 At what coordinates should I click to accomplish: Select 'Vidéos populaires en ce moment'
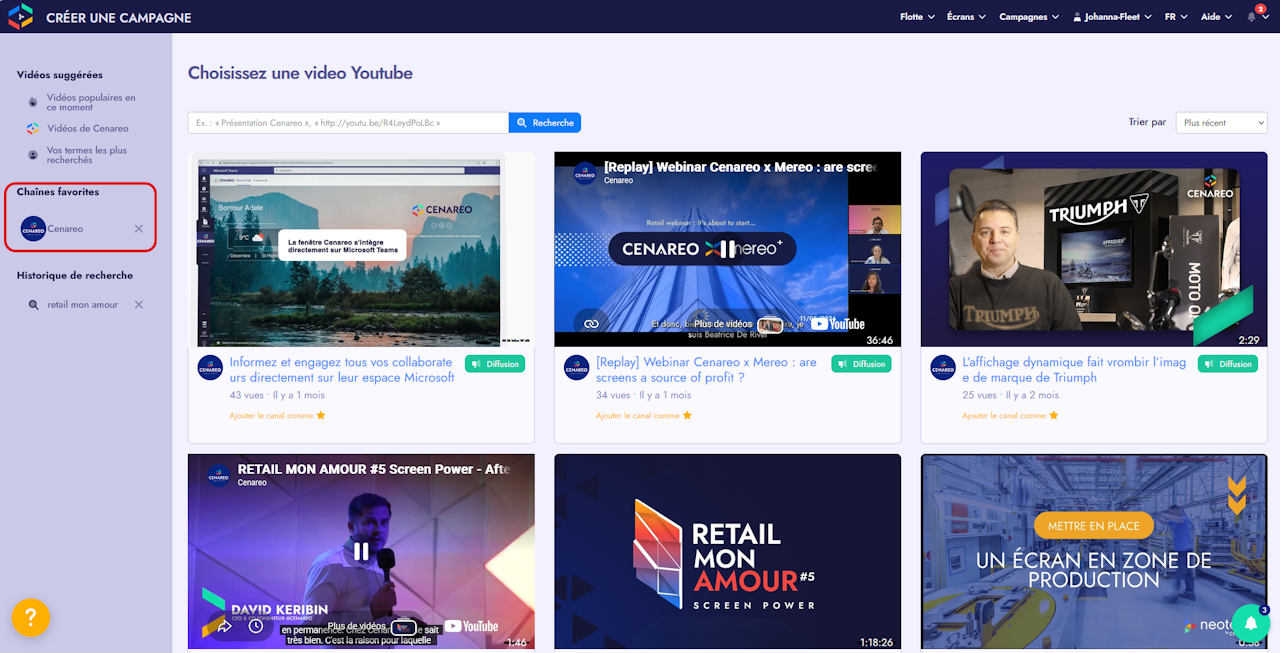[x=90, y=102]
